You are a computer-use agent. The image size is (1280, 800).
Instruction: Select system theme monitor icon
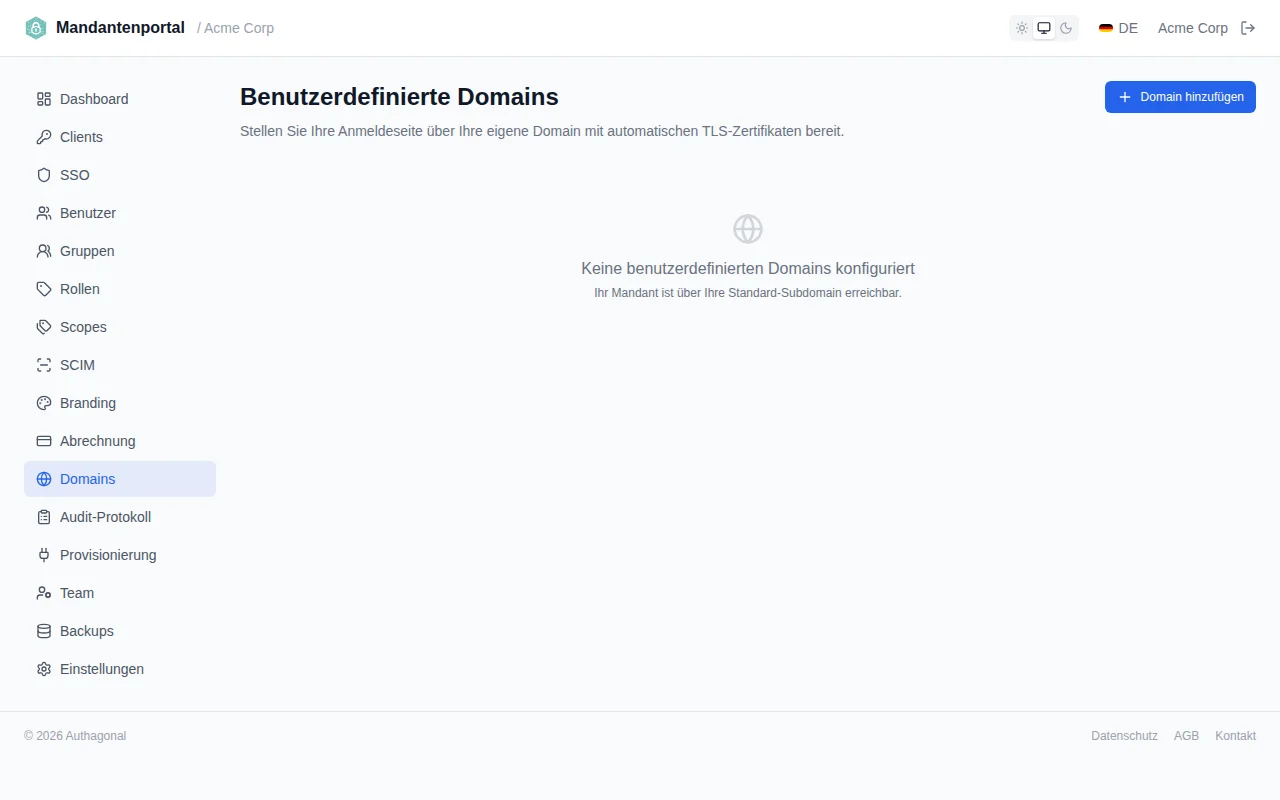1044,28
